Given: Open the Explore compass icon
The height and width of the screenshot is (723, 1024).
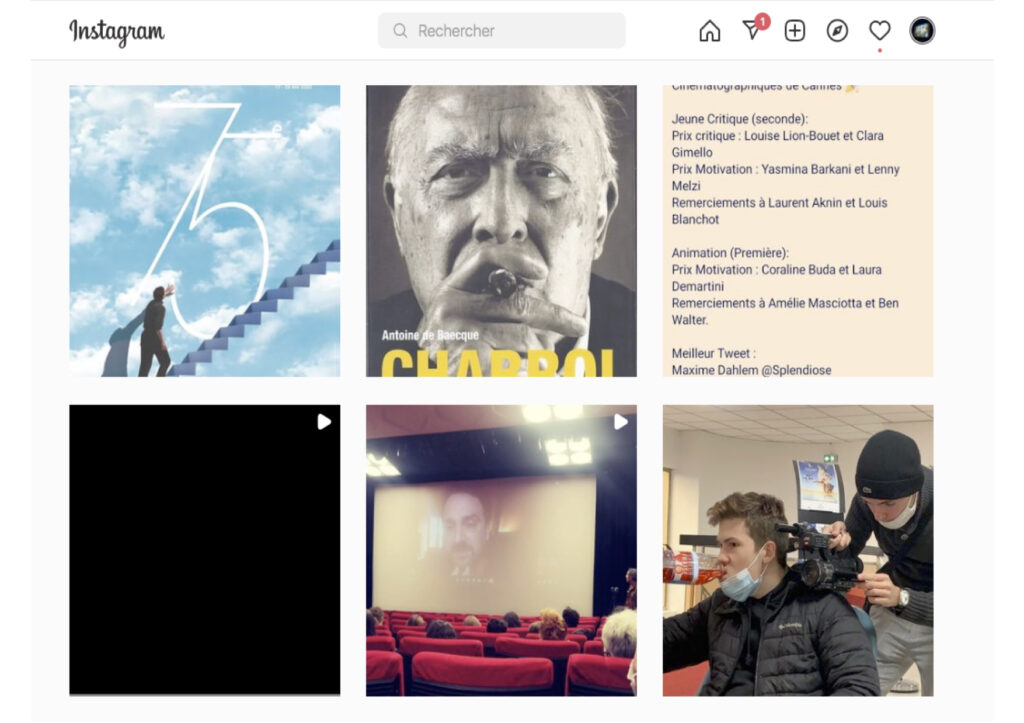Looking at the screenshot, I should [837, 31].
